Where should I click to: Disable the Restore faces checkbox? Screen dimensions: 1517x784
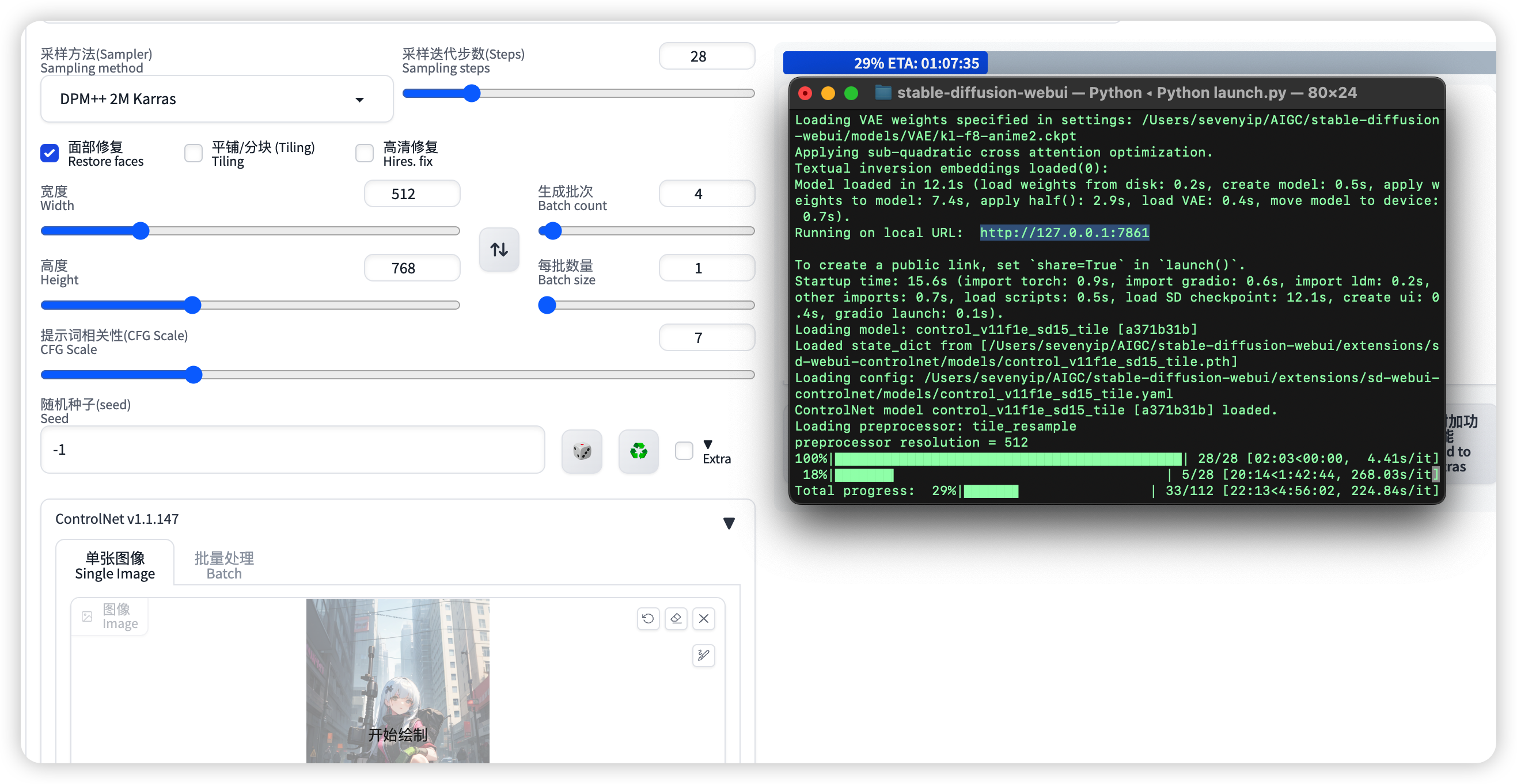click(50, 153)
